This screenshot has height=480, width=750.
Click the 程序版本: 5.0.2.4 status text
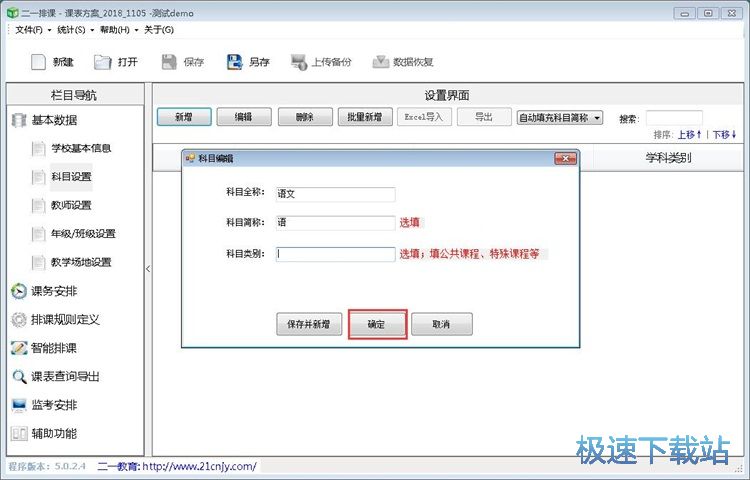click(x=47, y=466)
